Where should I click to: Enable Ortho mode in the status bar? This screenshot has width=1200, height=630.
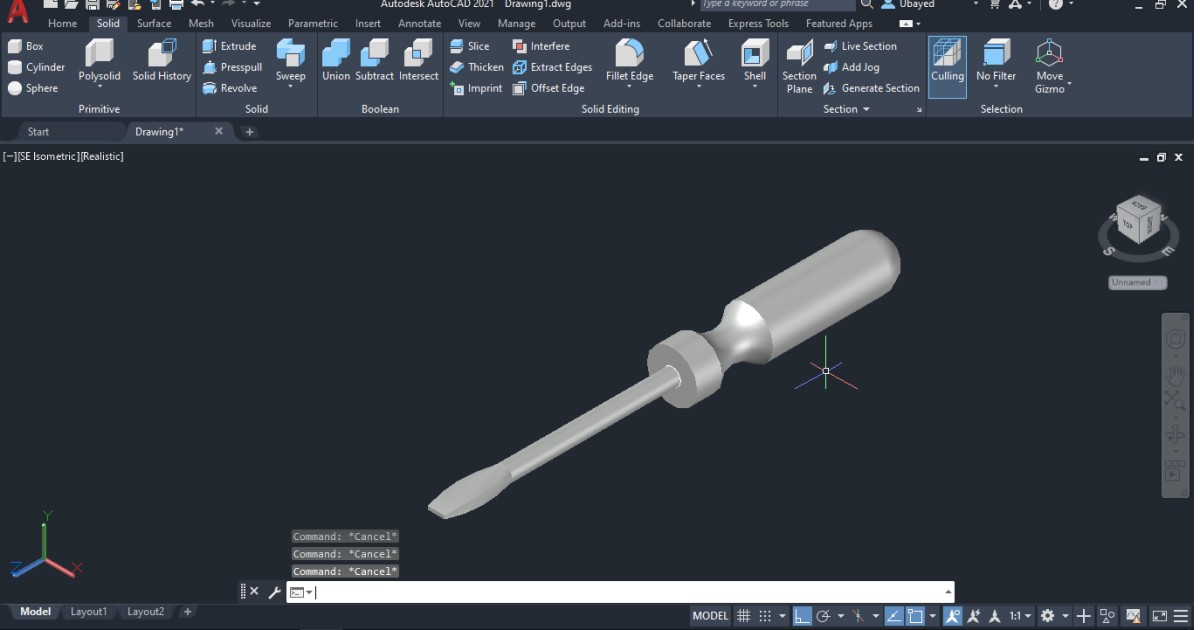[x=800, y=616]
